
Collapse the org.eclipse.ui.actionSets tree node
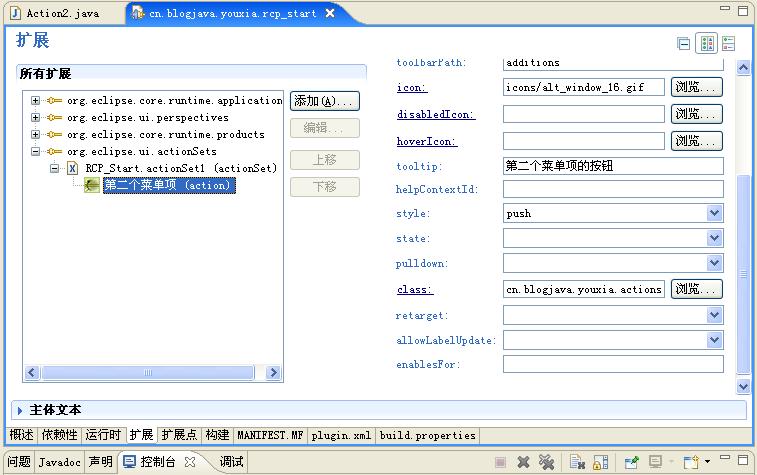point(35,151)
